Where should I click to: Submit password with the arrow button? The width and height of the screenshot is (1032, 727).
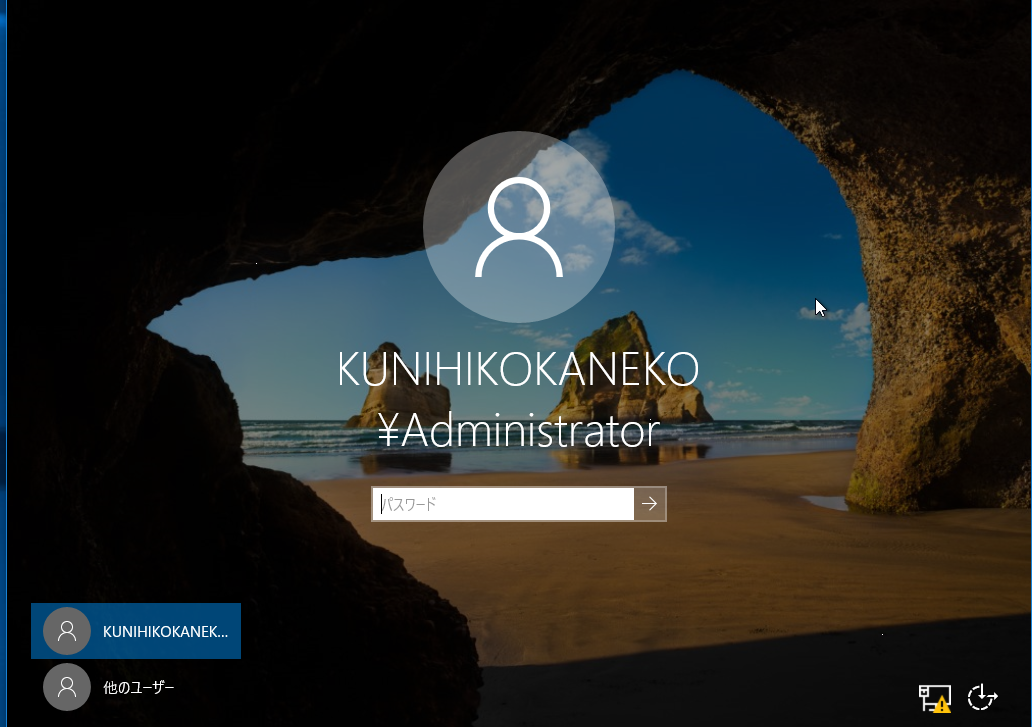650,504
